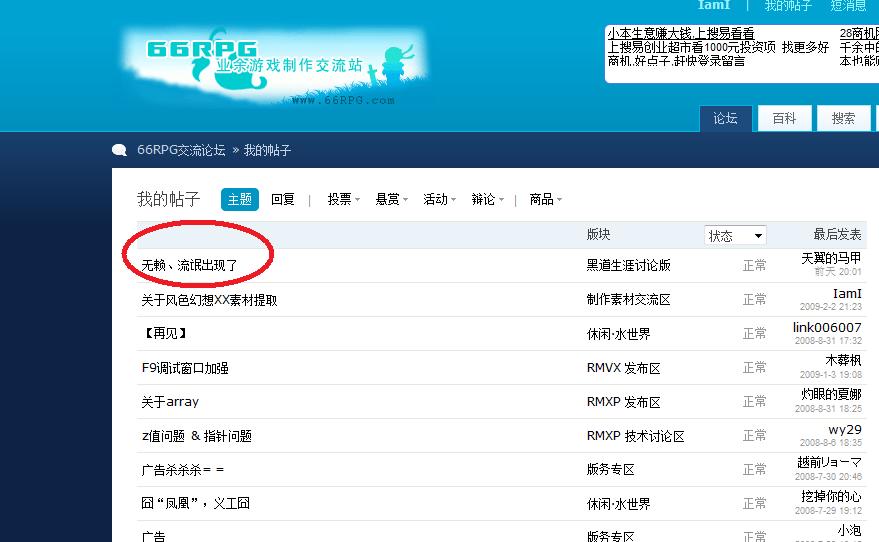Screen dimensions: 879x542
Task: Open 短消息 link in the top bar
Action: tap(848, 6)
